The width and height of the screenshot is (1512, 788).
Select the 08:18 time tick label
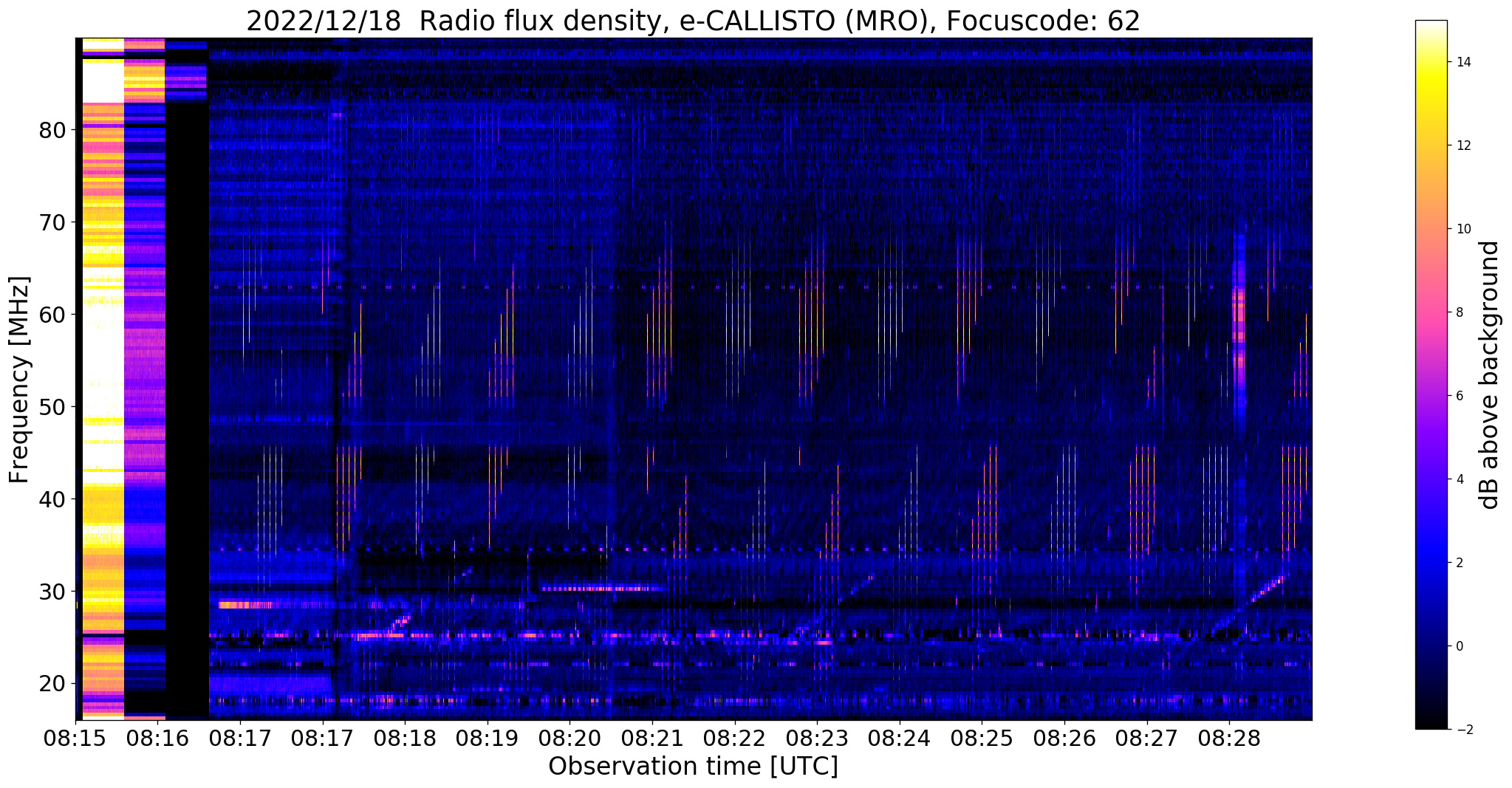(405, 739)
